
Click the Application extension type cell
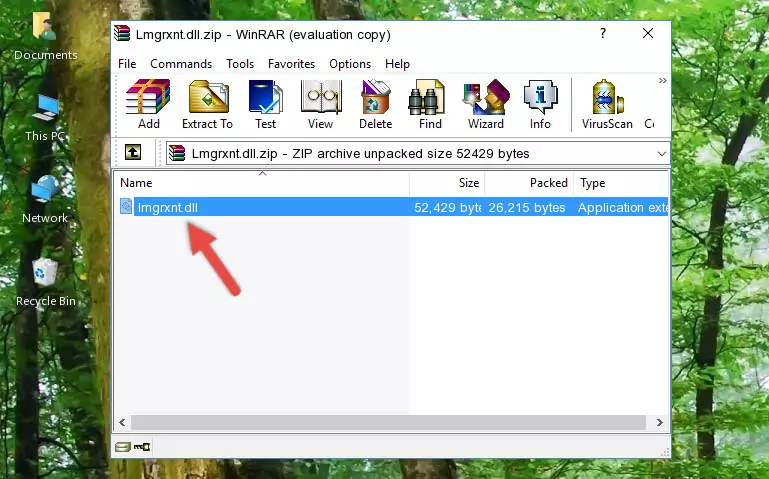click(622, 207)
